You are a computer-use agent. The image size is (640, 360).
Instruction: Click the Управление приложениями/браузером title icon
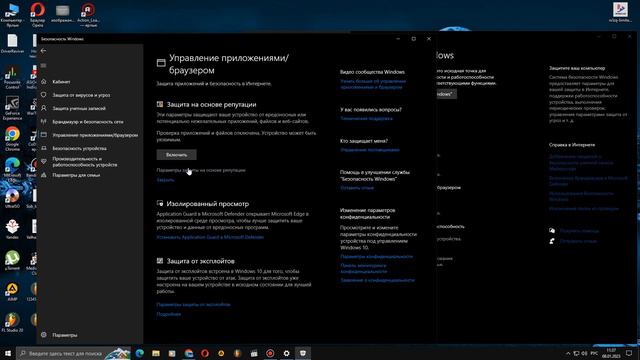[161, 62]
